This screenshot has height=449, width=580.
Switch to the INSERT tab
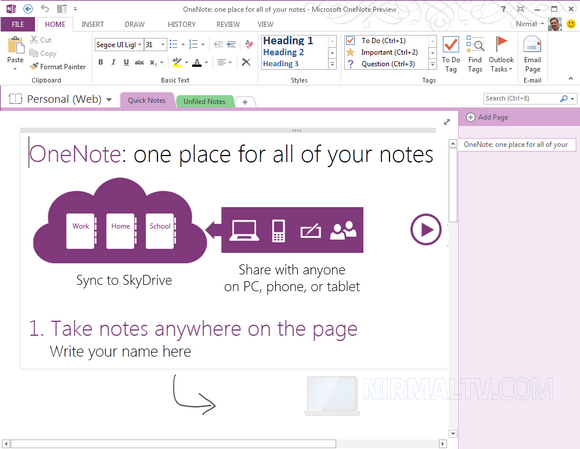92,24
